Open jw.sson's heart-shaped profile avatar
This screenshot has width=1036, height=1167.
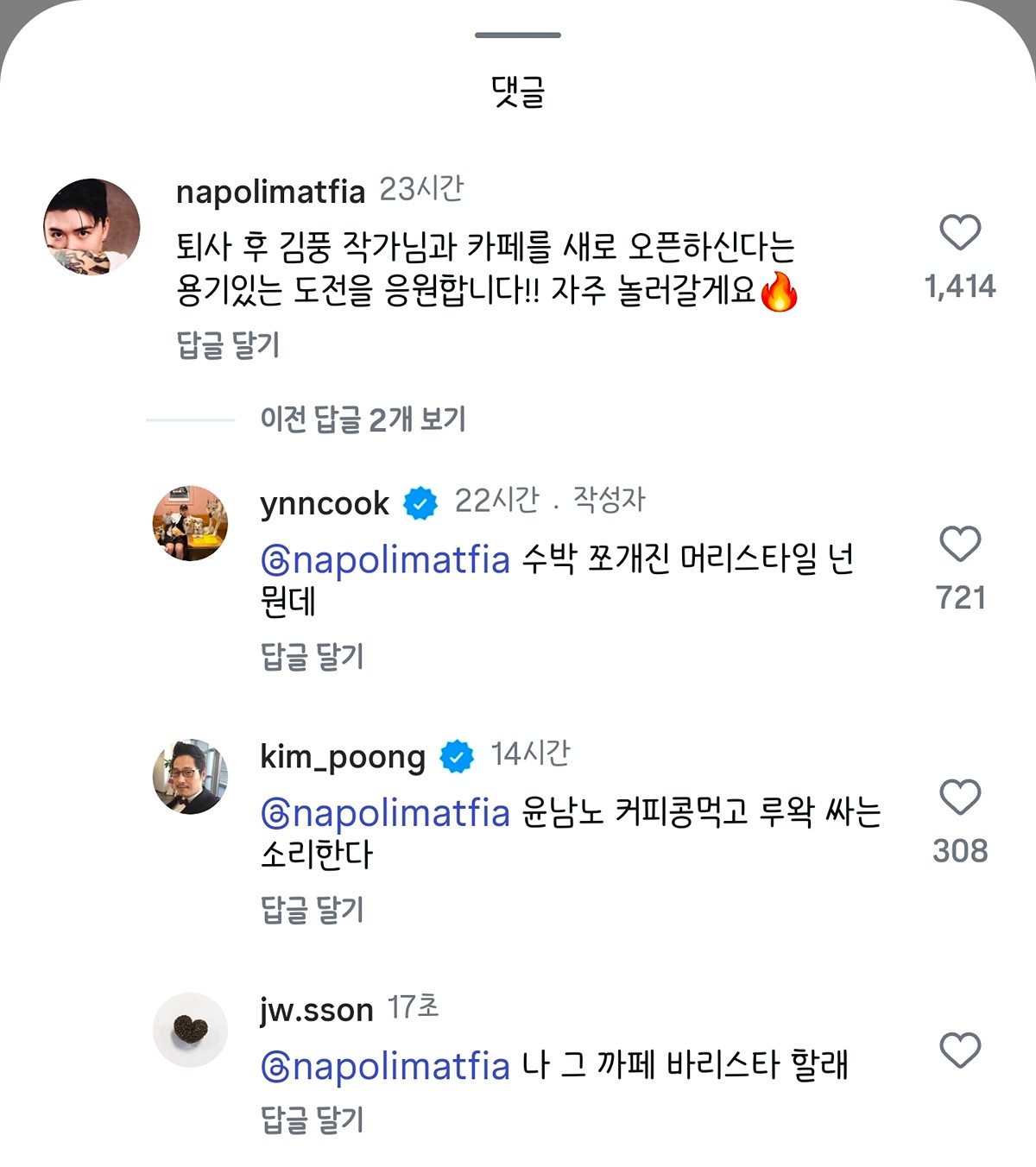[x=190, y=1029]
